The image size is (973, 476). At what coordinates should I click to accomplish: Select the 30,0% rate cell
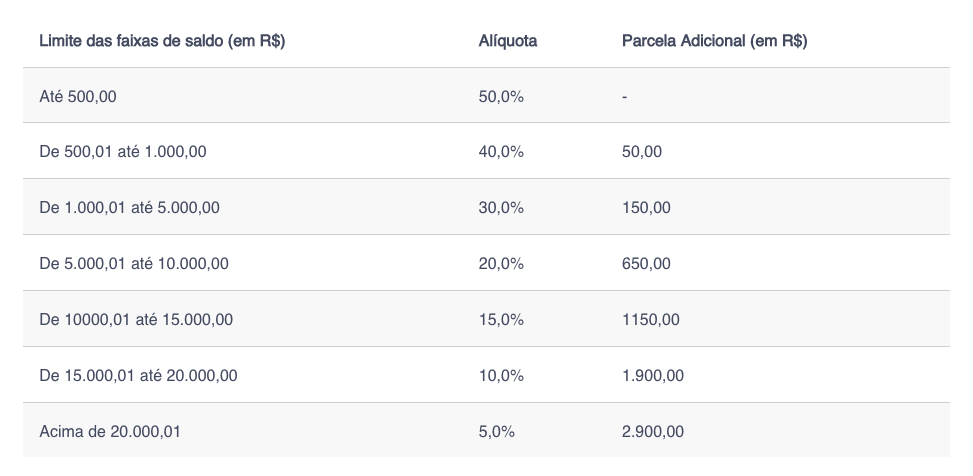point(502,208)
